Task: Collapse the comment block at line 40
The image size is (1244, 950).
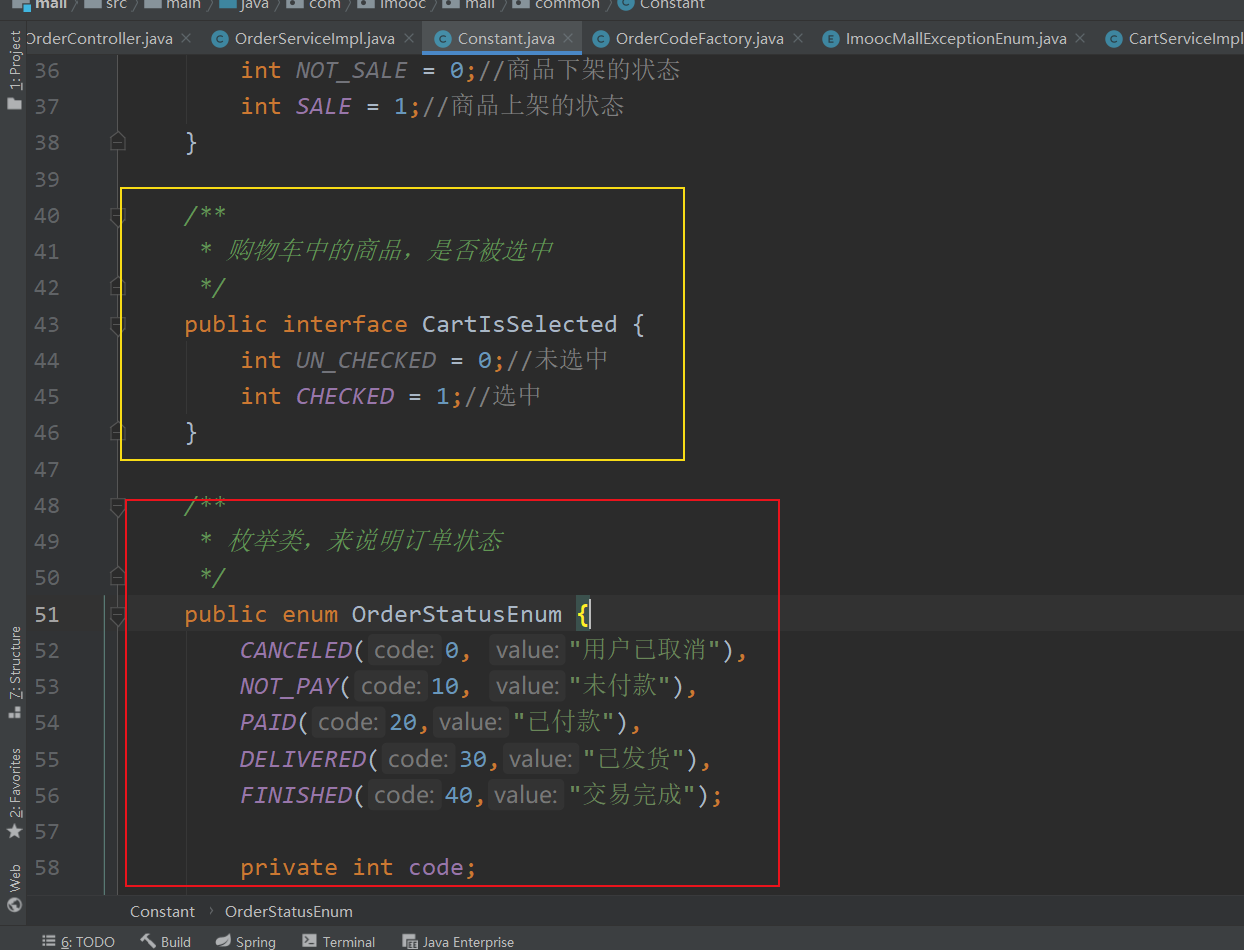Action: 117,215
